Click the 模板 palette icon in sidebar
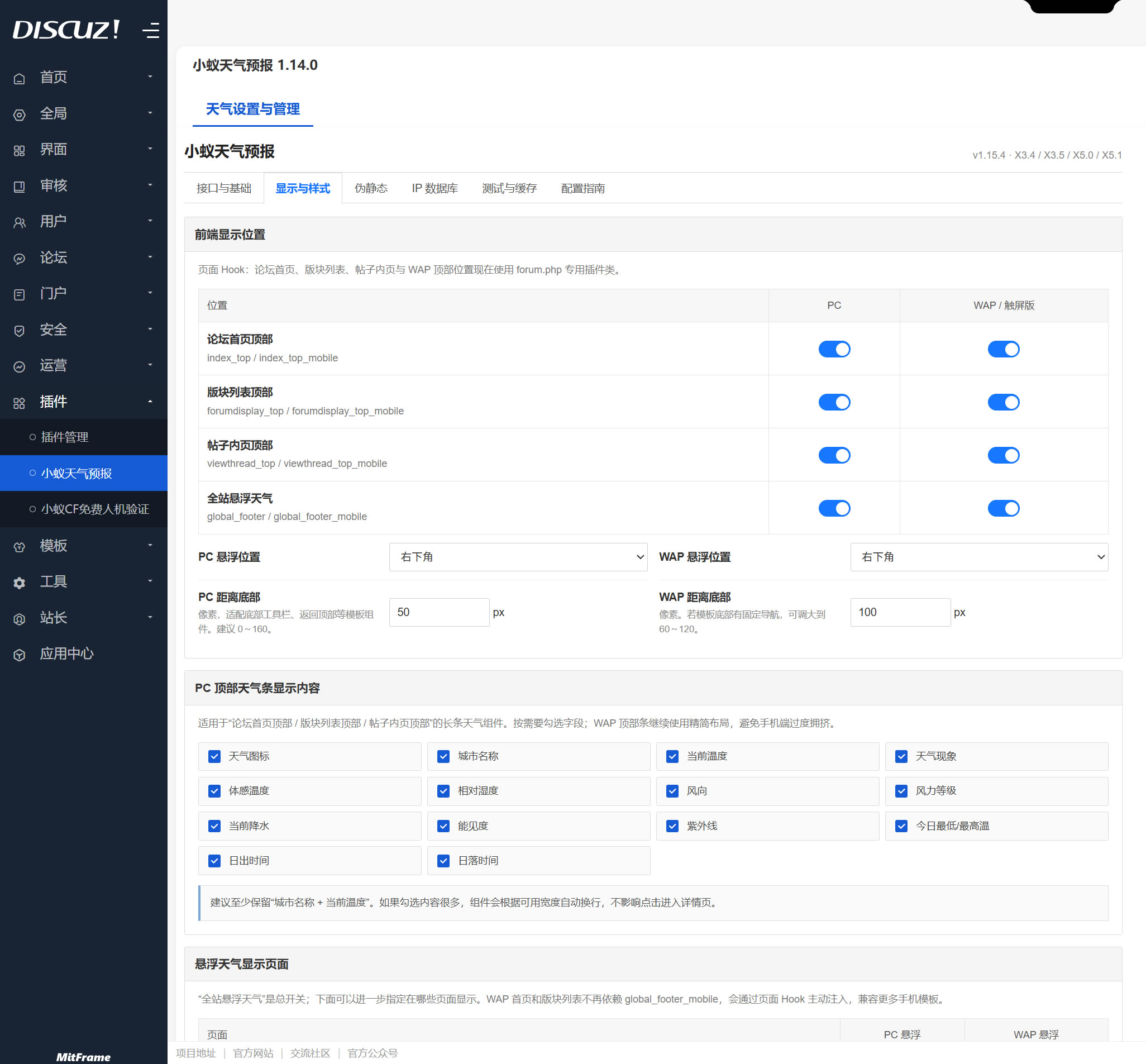Screen dimensions: 1146x1064 (20, 547)
